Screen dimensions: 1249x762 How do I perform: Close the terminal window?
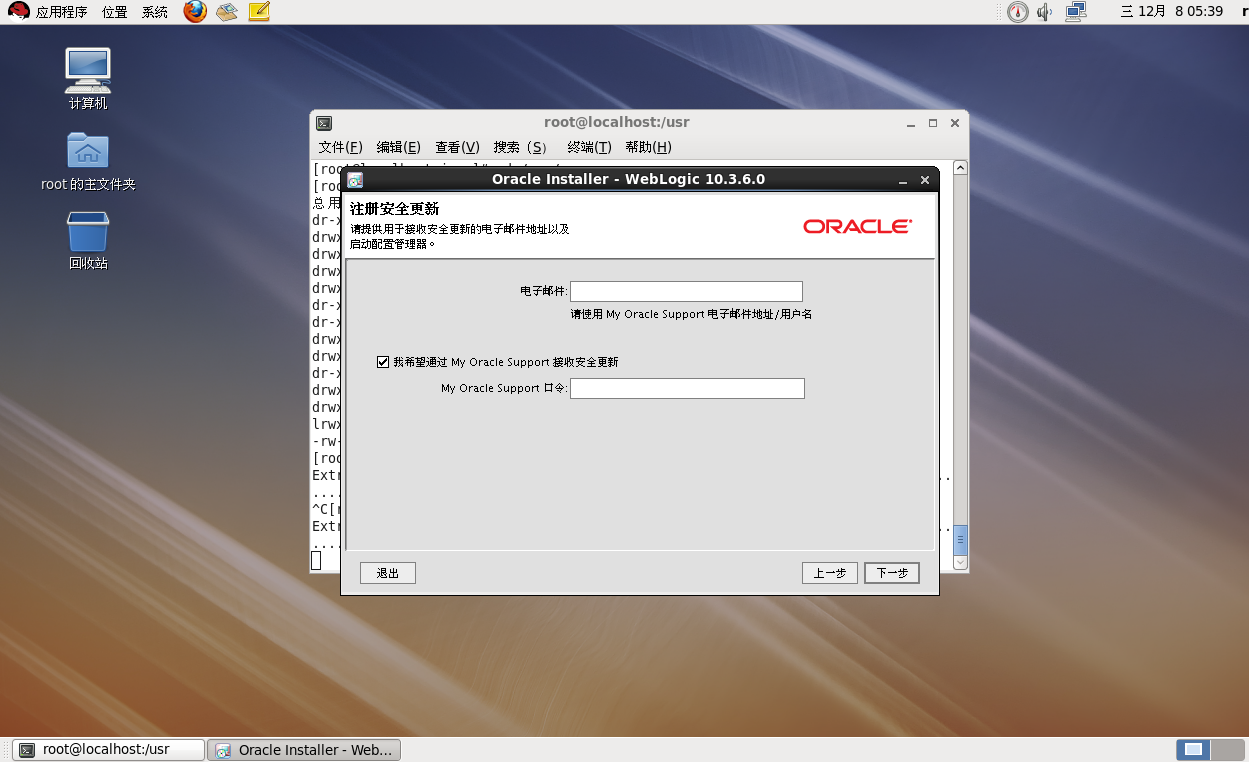[955, 123]
